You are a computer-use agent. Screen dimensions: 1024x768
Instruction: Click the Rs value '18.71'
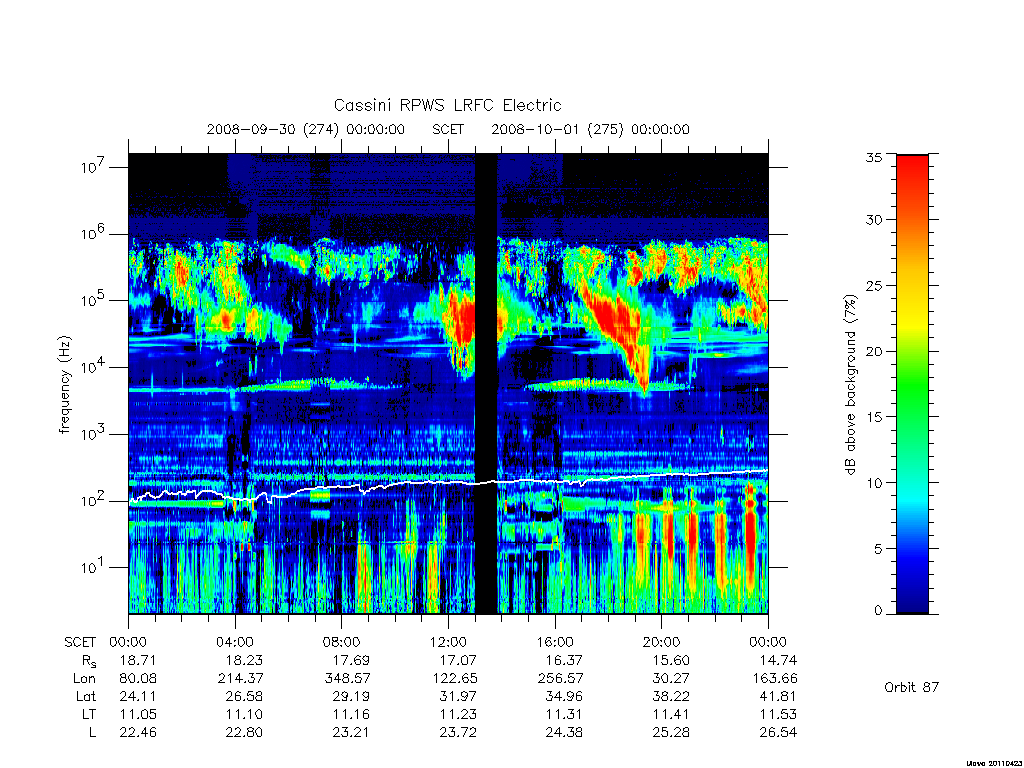(138, 660)
